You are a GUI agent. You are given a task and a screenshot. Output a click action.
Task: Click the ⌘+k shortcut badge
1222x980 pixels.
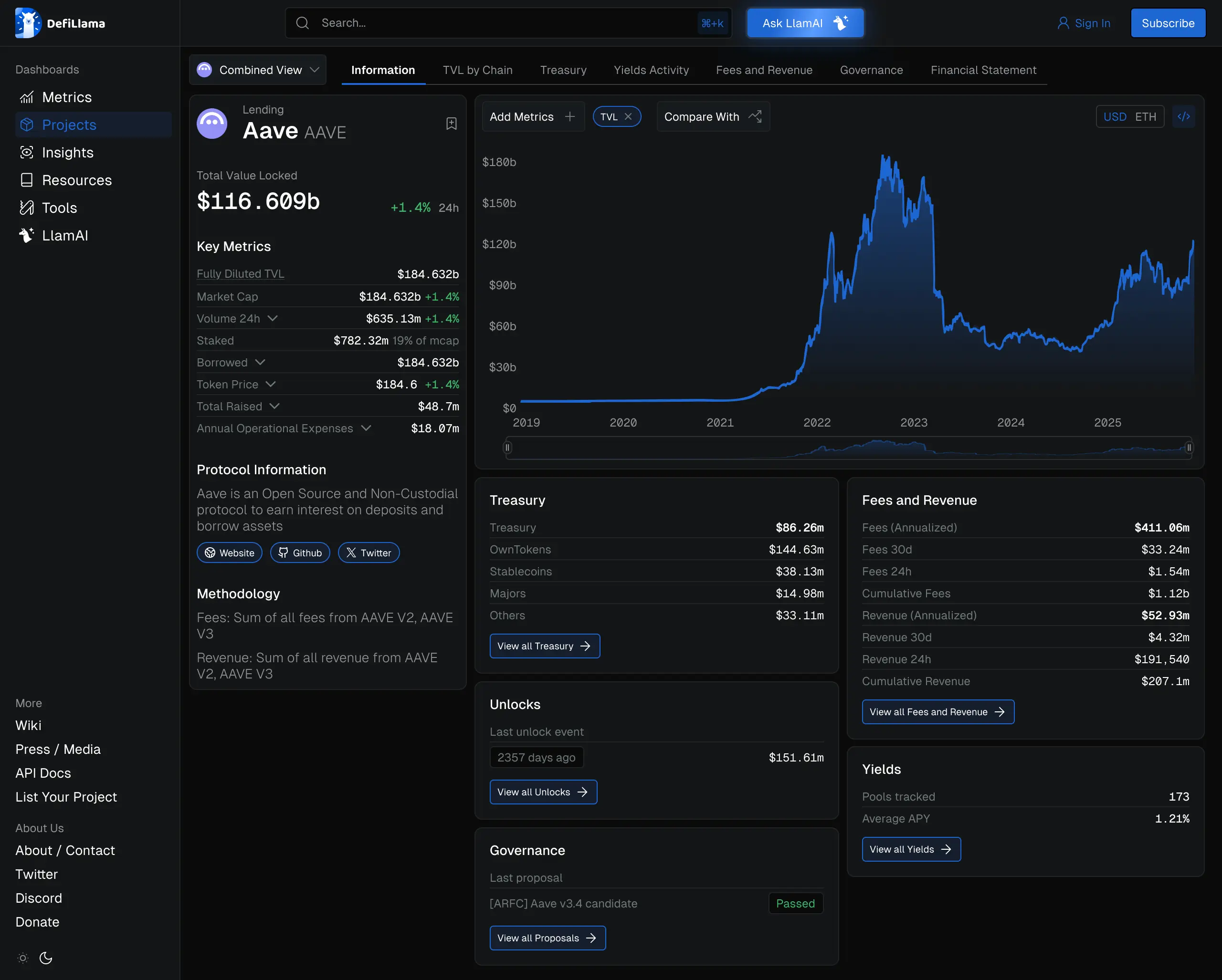(712, 23)
